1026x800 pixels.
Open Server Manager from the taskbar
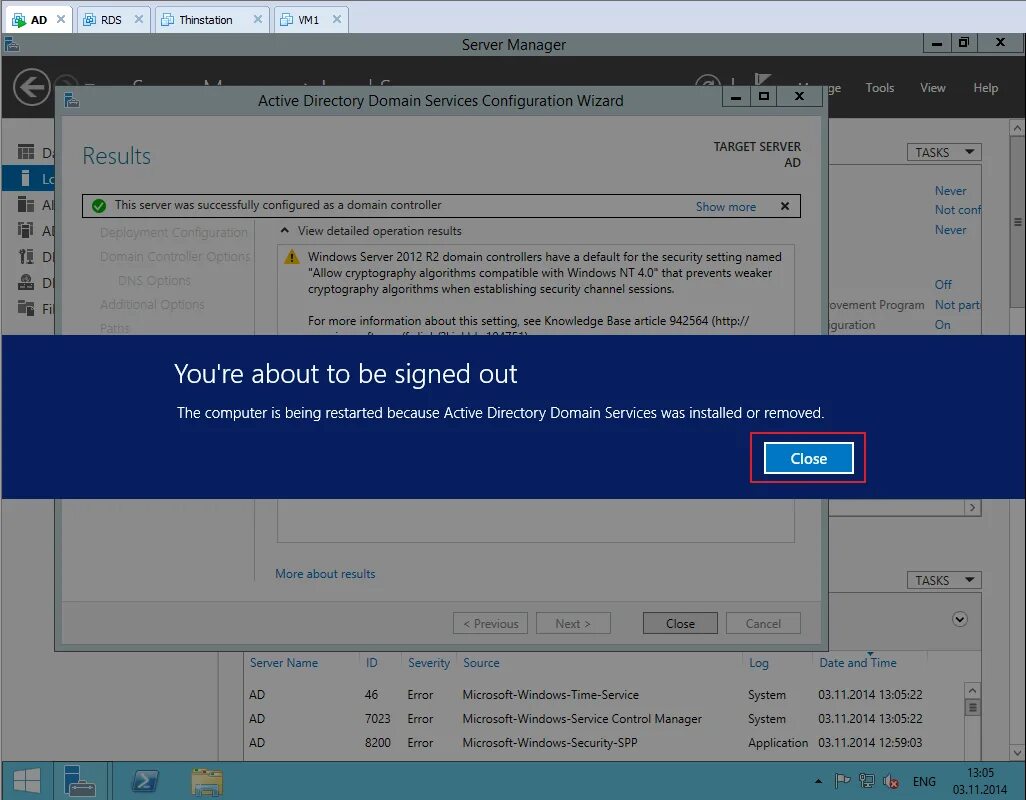[x=79, y=781]
